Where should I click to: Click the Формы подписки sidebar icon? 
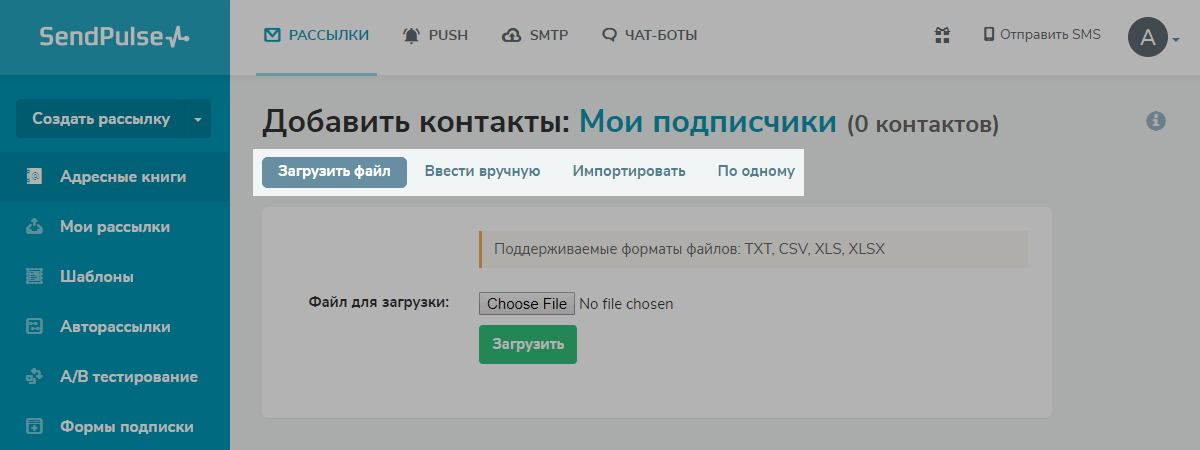(x=34, y=427)
